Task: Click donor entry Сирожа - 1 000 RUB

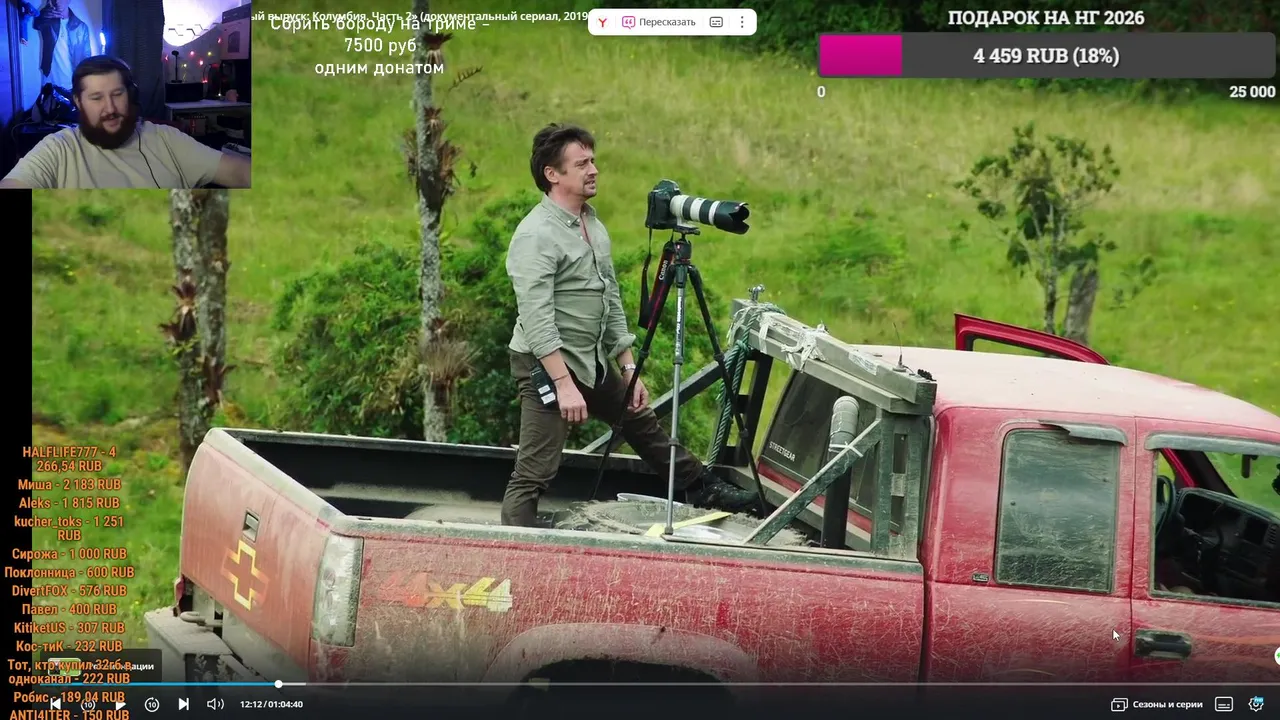Action: (69, 554)
